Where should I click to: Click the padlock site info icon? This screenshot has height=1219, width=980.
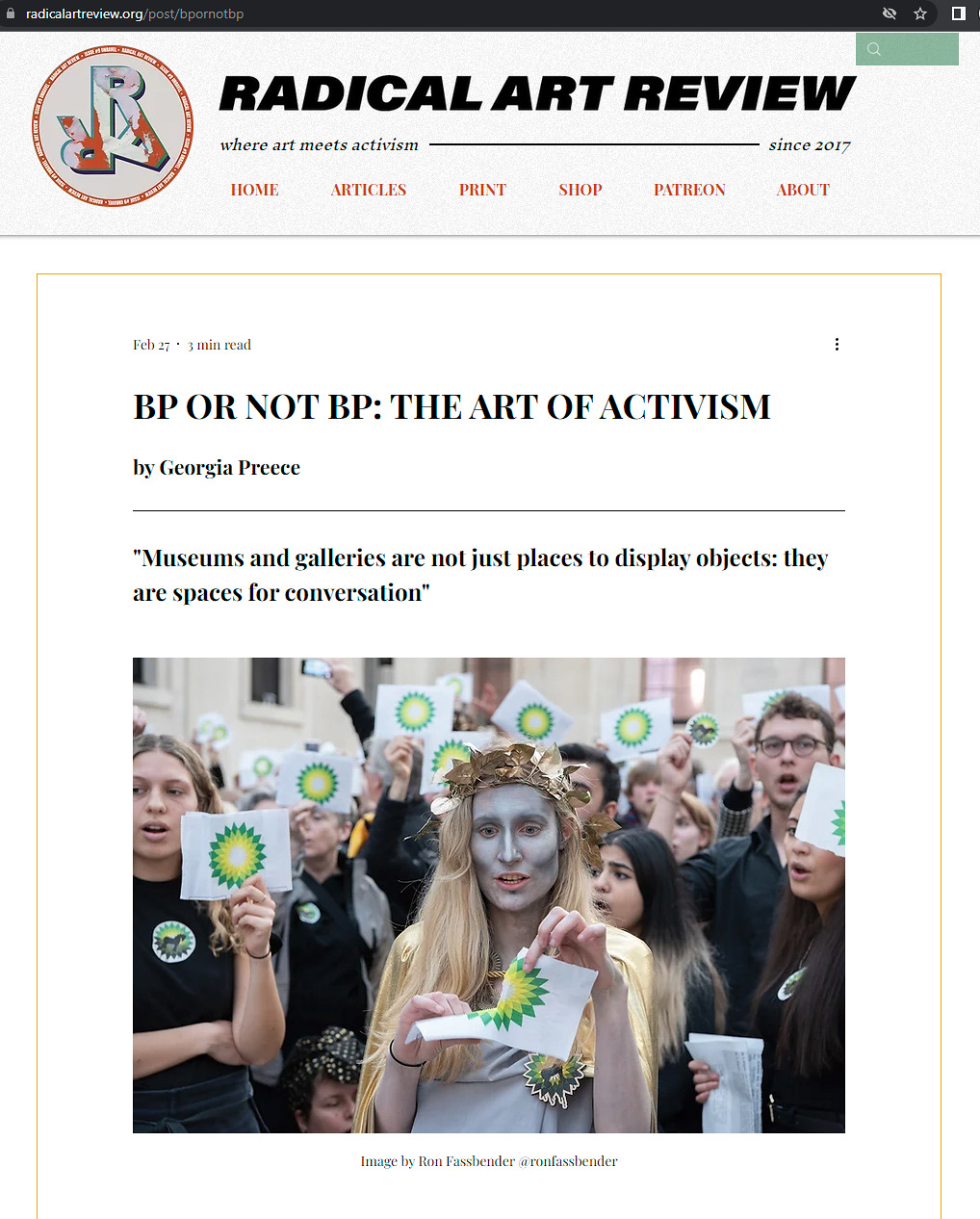[12, 13]
